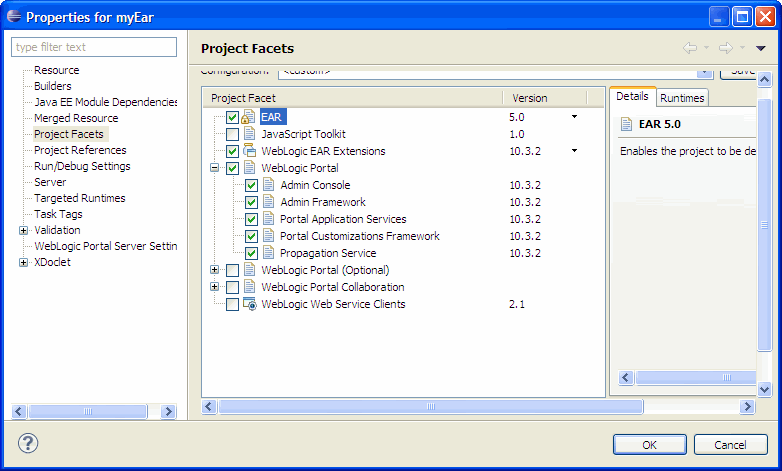Select Targeted Runtimes in the tree
Screen dimensions: 782x471
click(80, 198)
